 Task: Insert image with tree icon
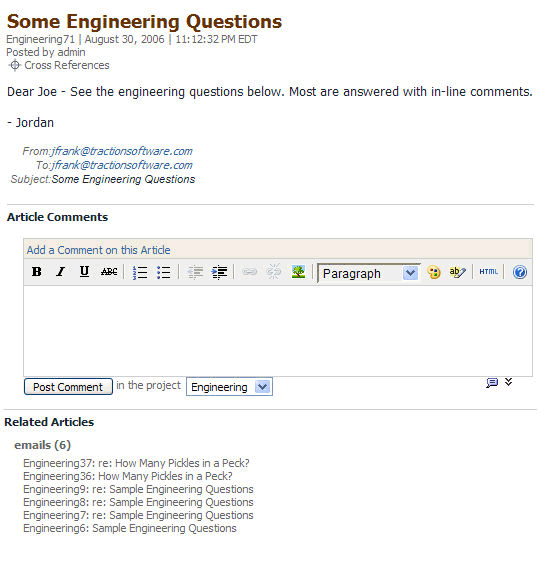[x=298, y=272]
